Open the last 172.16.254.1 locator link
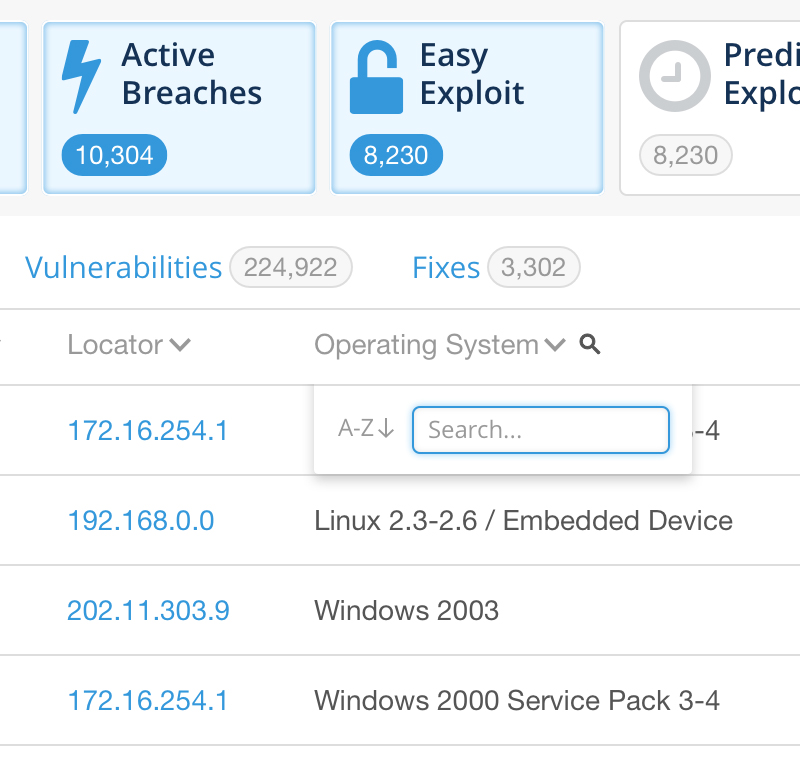Screen dimensions: 800x770 pyautogui.click(x=147, y=700)
